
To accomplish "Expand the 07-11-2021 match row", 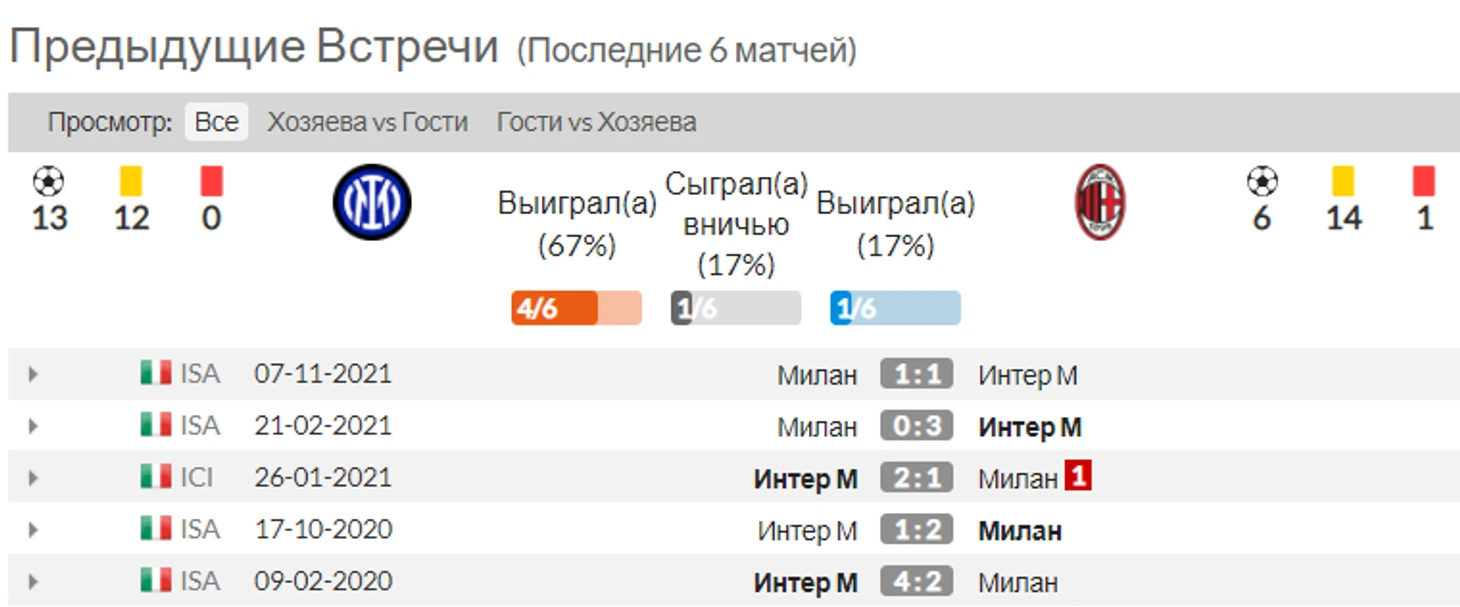I will (x=33, y=375).
